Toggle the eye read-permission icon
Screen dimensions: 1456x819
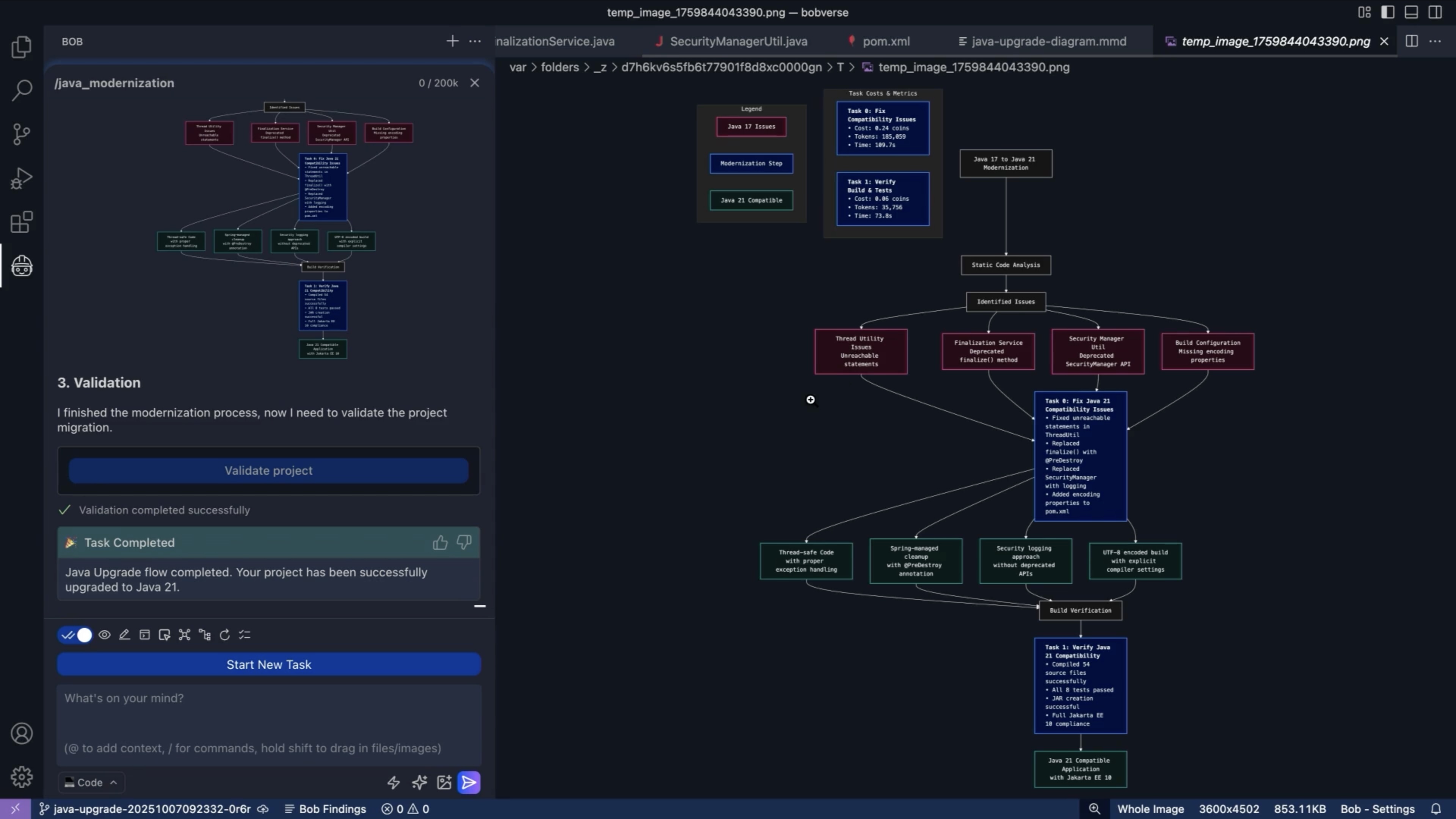click(105, 635)
